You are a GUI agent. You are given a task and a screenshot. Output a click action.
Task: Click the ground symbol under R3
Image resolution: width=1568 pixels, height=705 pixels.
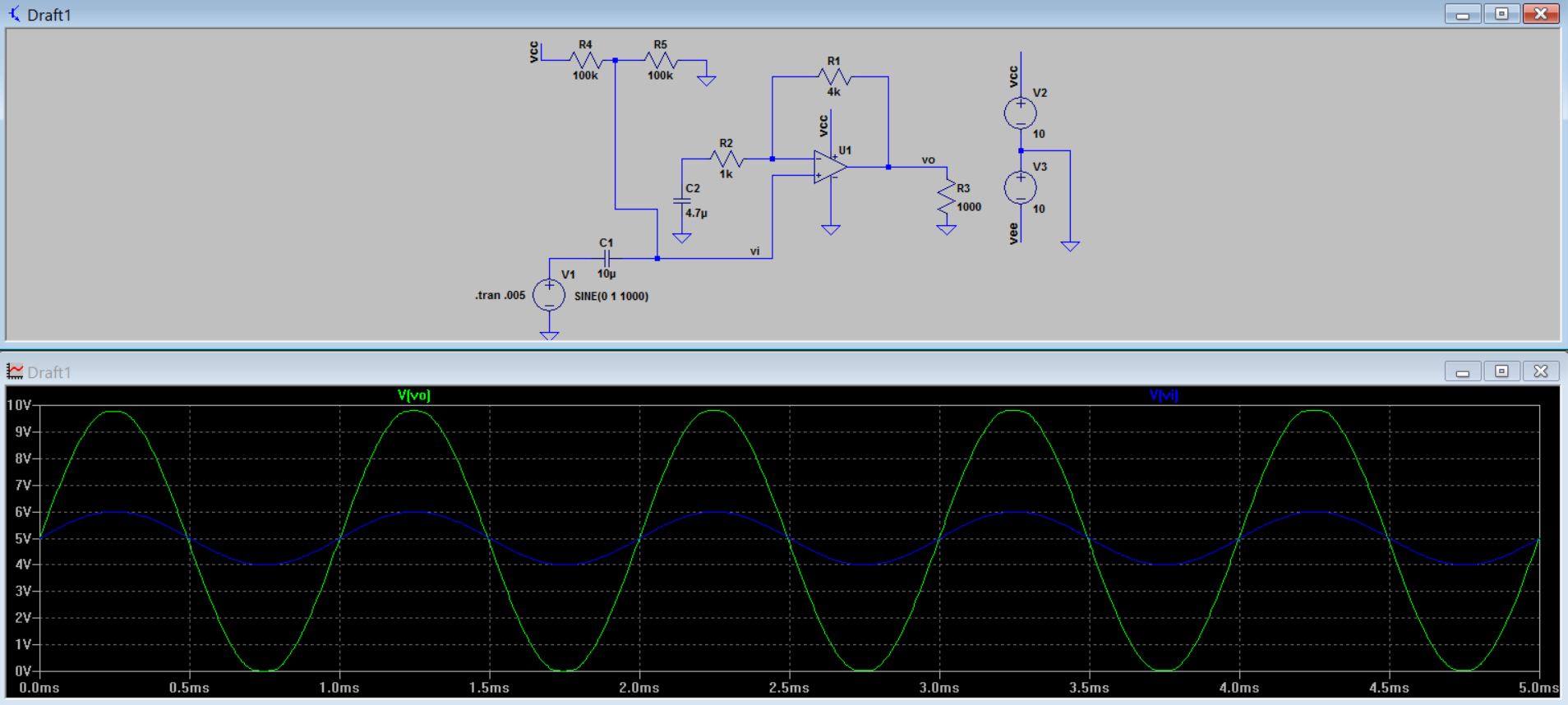click(947, 230)
